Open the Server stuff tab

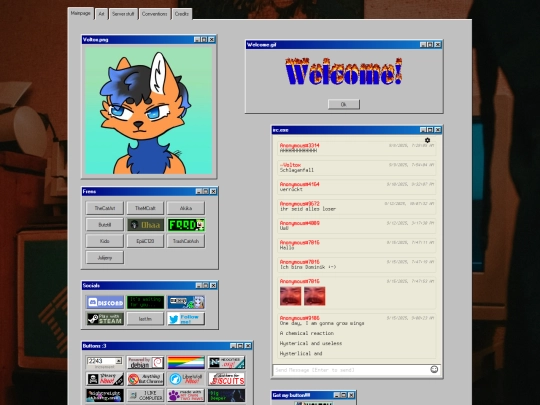[x=123, y=14]
